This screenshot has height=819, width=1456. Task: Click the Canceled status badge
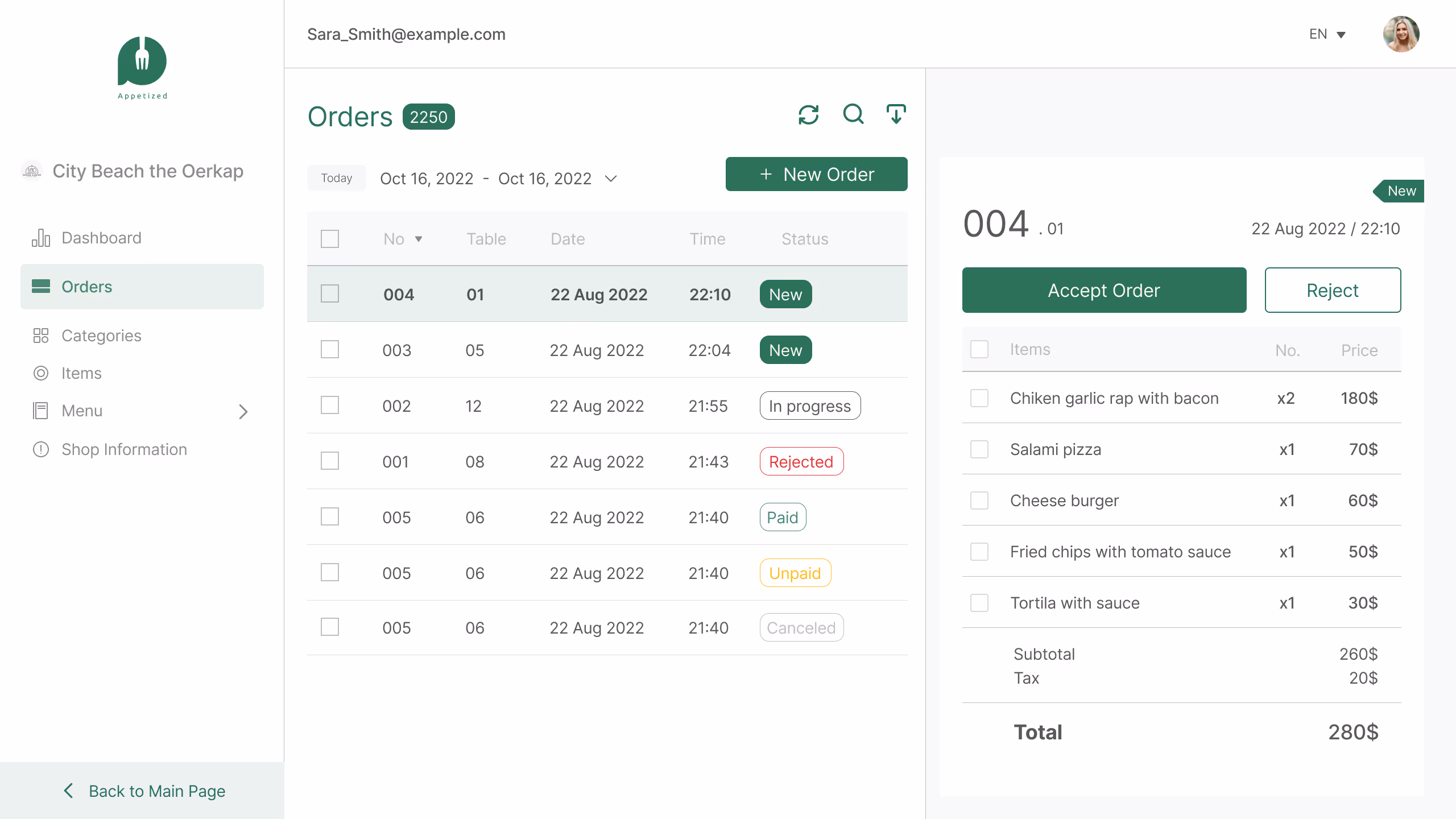click(801, 627)
